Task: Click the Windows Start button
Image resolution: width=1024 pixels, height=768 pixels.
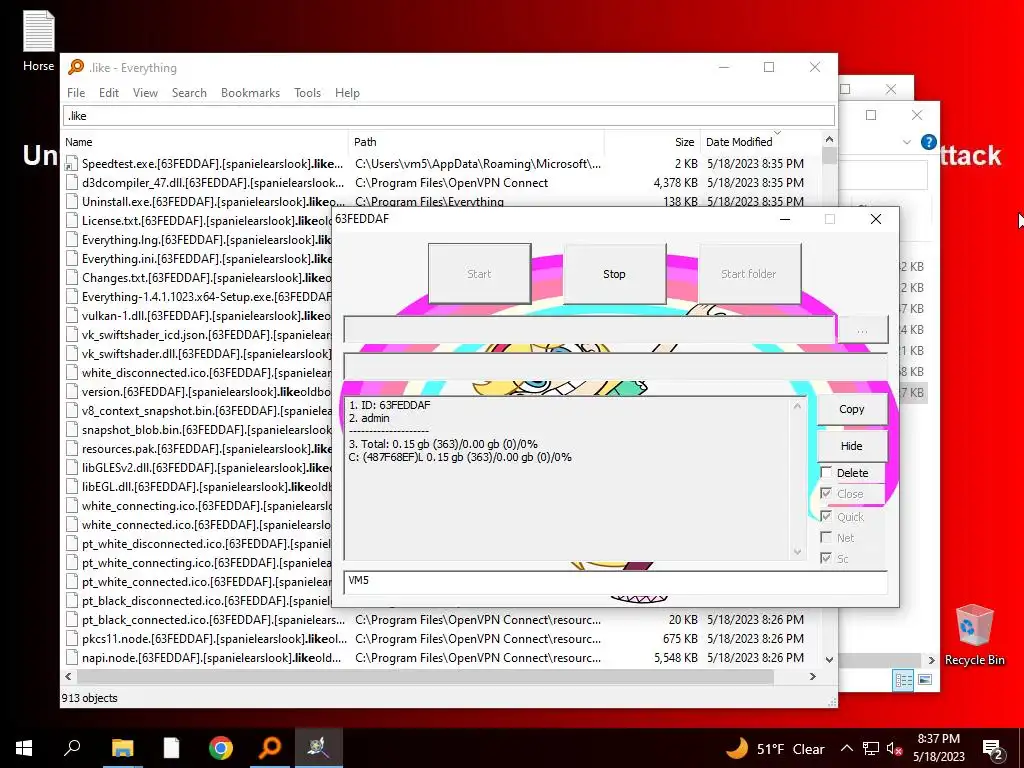Action: tap(24, 748)
